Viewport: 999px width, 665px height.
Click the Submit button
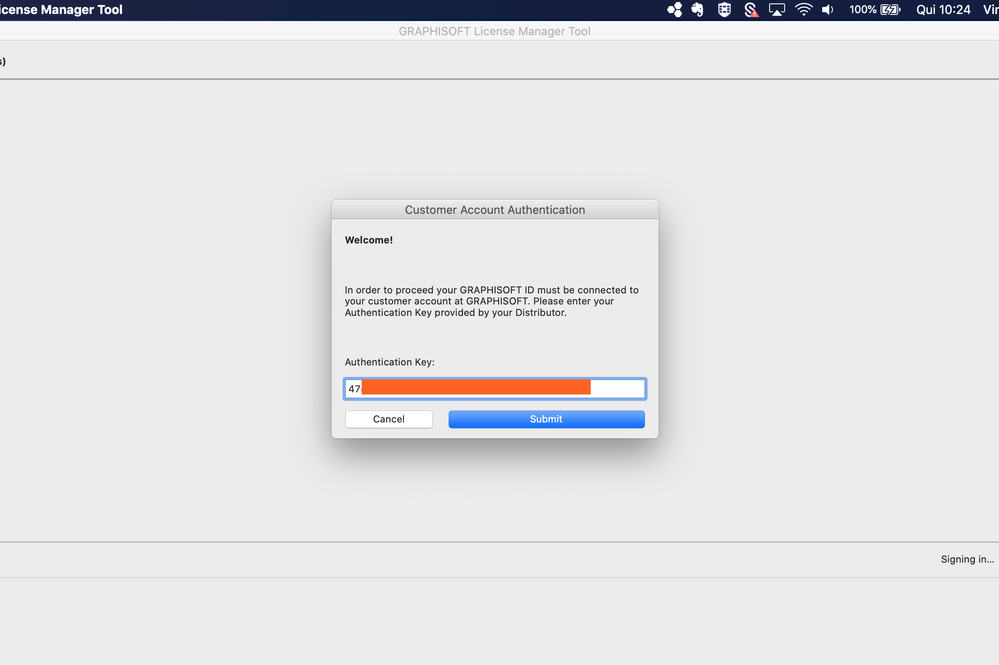[546, 419]
